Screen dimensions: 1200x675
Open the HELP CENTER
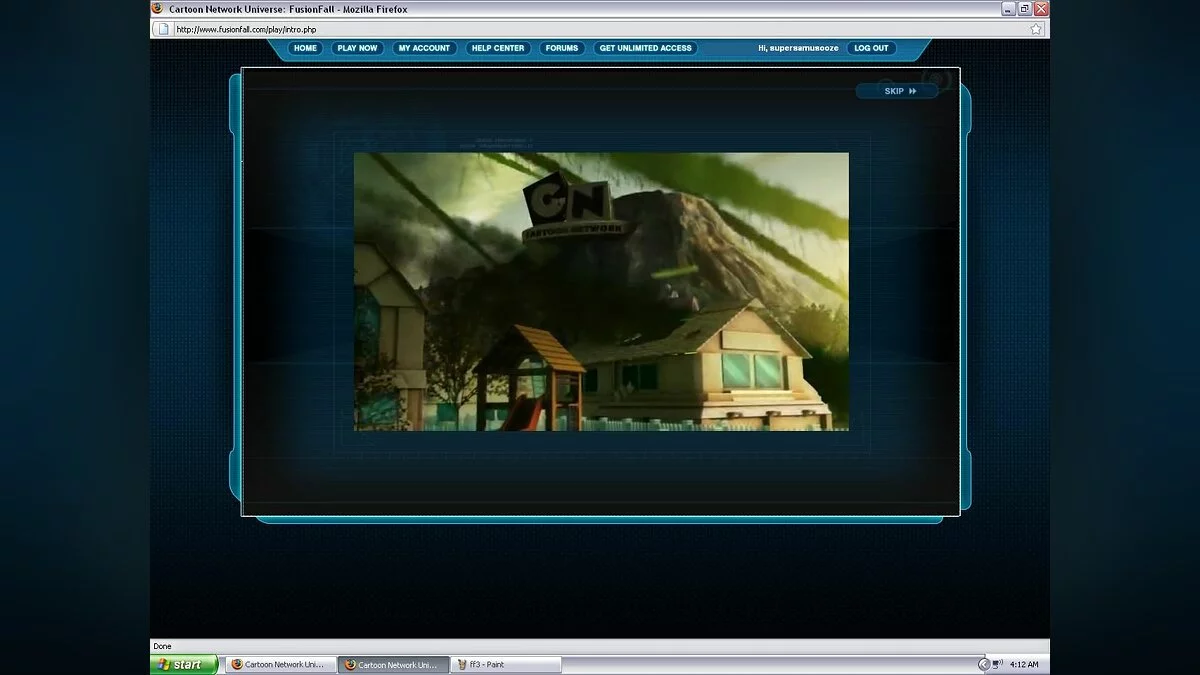coord(498,48)
